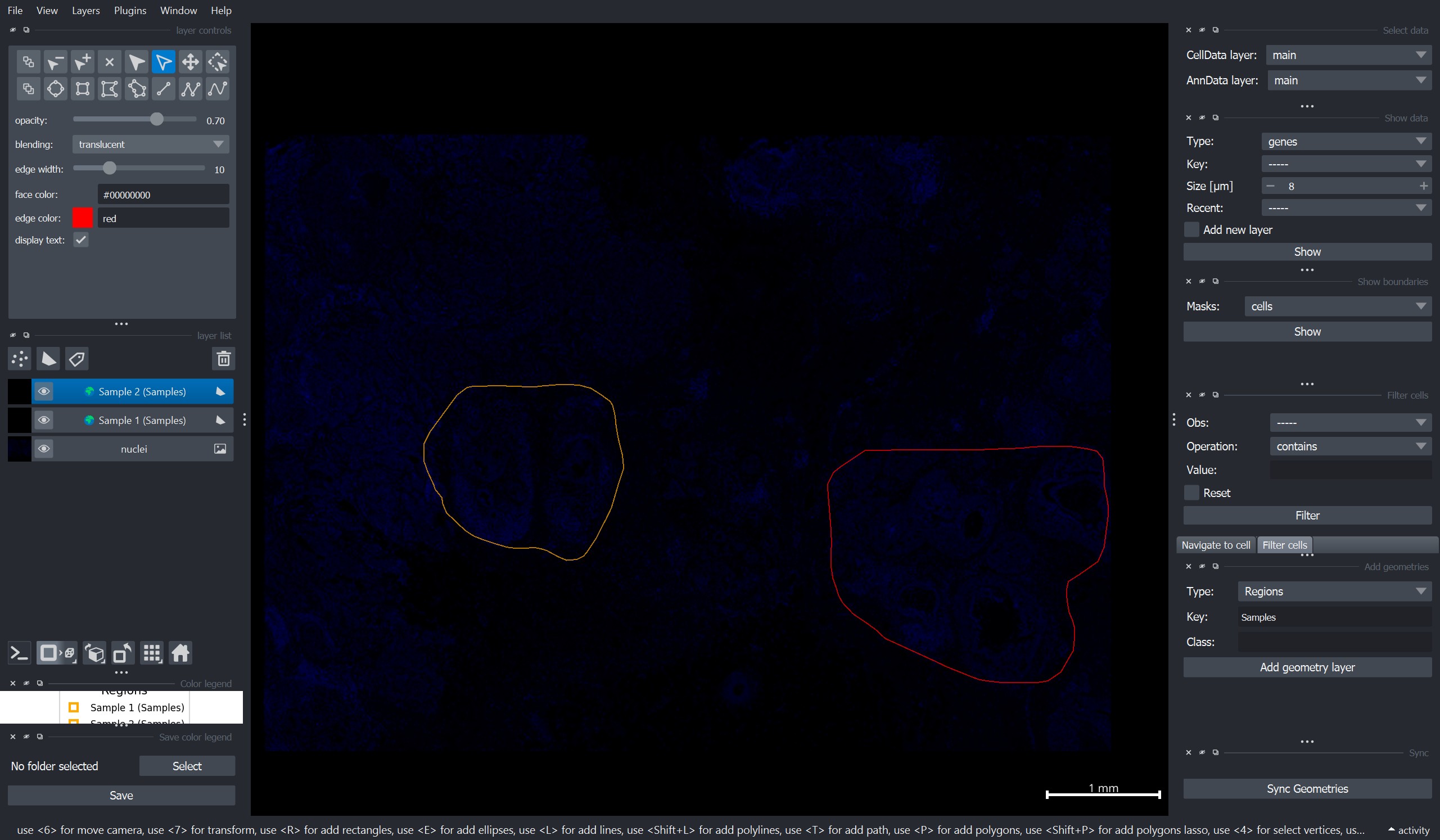Click the face color text field
Viewport: 1440px width, 840px height.
tap(164, 195)
